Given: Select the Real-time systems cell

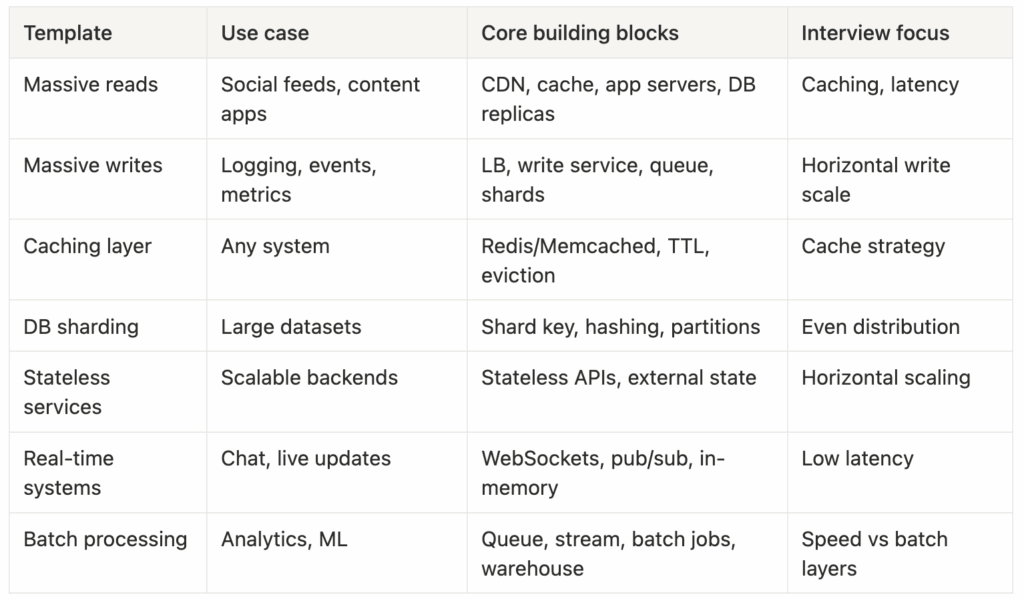Looking at the screenshot, I should click(69, 473).
